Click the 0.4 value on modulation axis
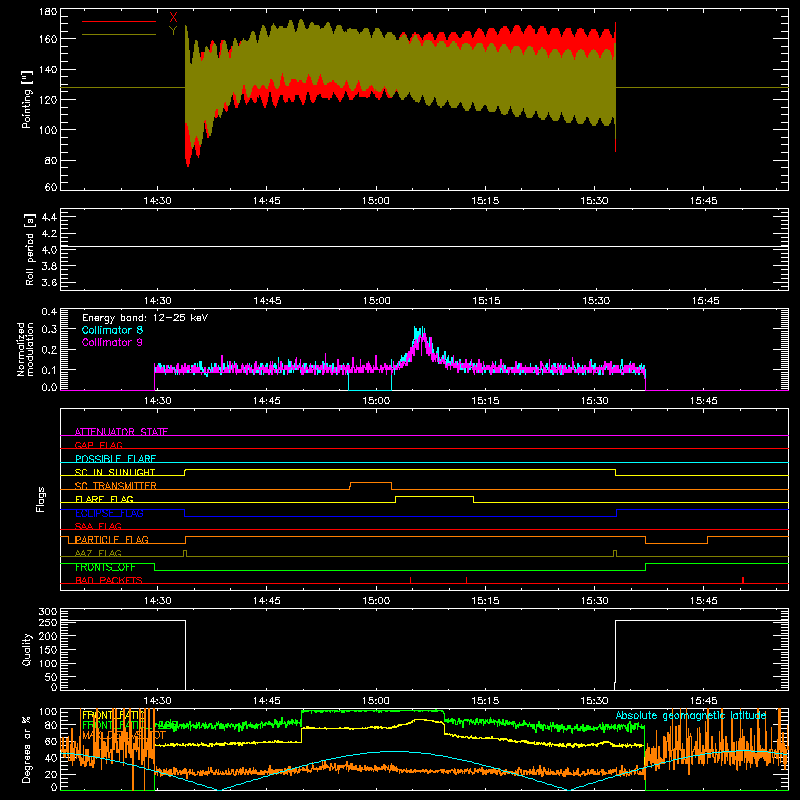This screenshot has width=800, height=800. (x=49, y=311)
